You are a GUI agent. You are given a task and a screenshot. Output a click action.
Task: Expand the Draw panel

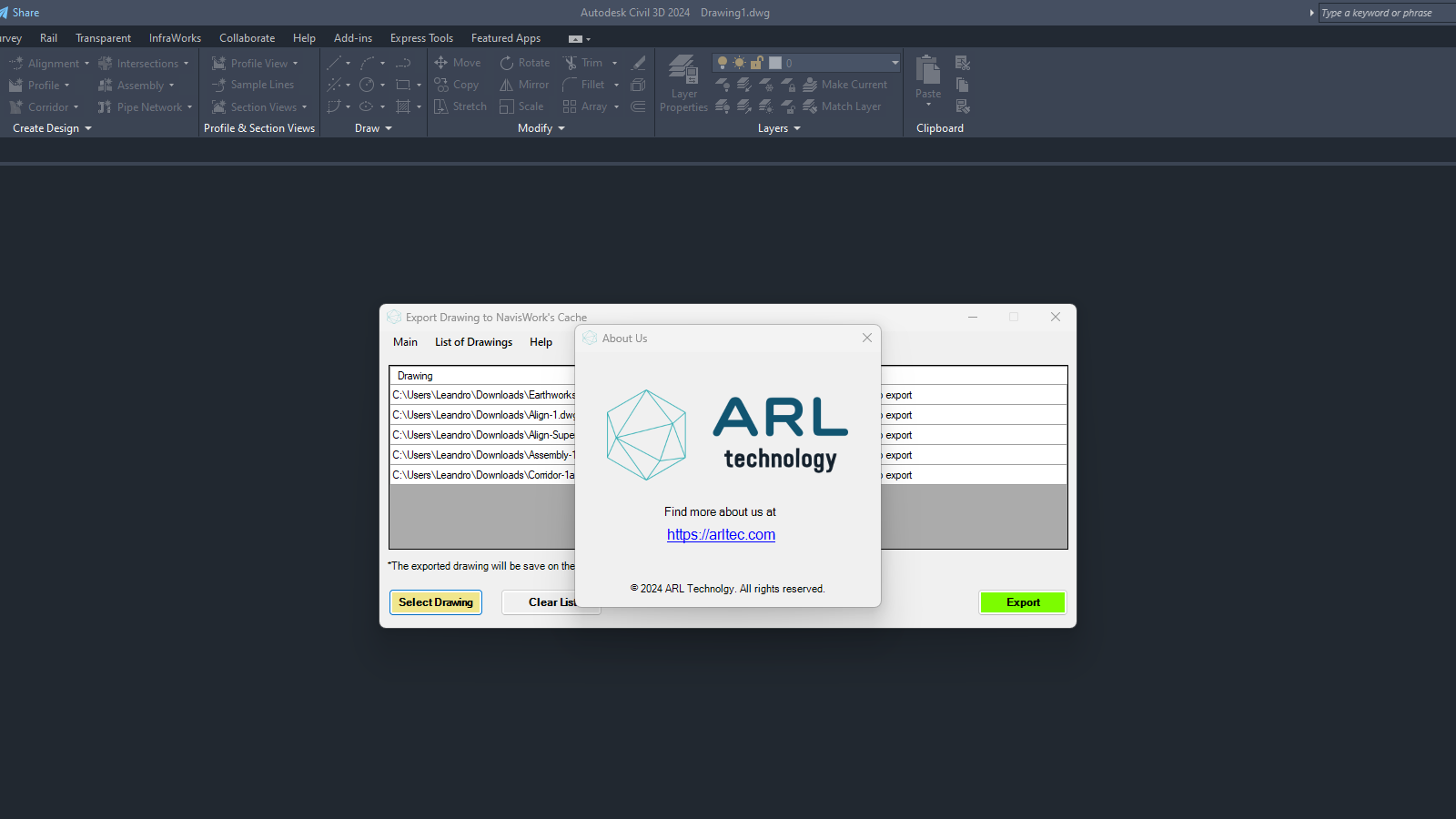pos(373,128)
